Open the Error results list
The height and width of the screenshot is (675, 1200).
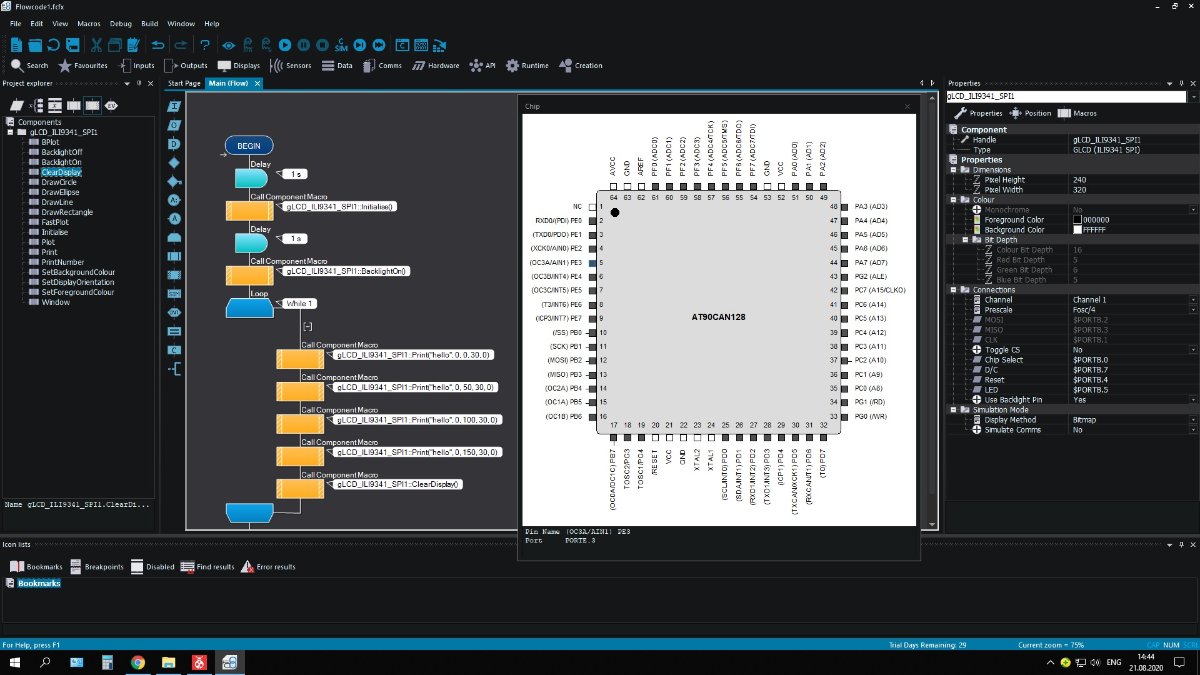[269, 566]
